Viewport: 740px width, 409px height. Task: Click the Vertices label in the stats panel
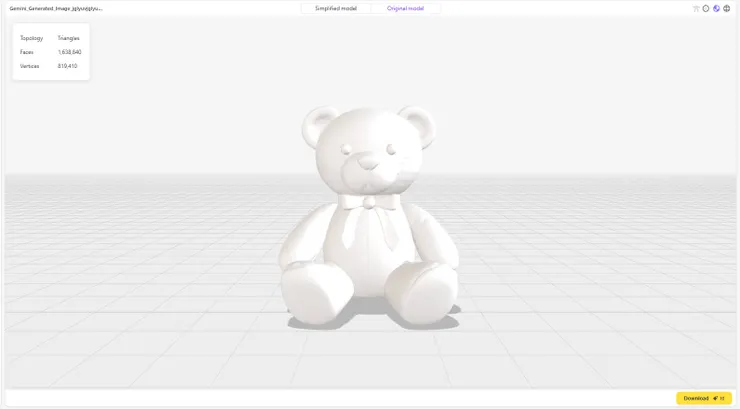pyautogui.click(x=29, y=66)
